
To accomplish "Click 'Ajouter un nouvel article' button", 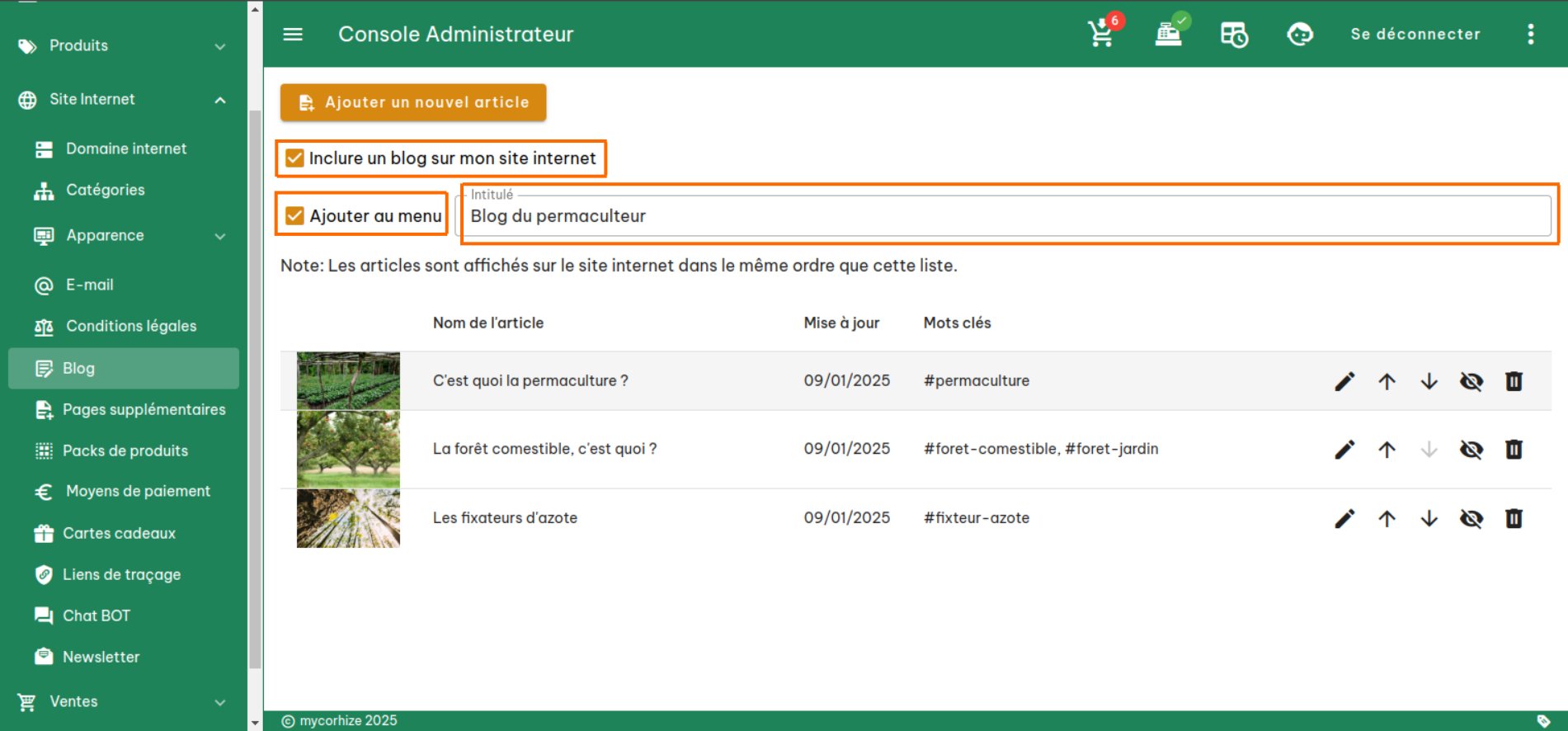I will coord(413,102).
